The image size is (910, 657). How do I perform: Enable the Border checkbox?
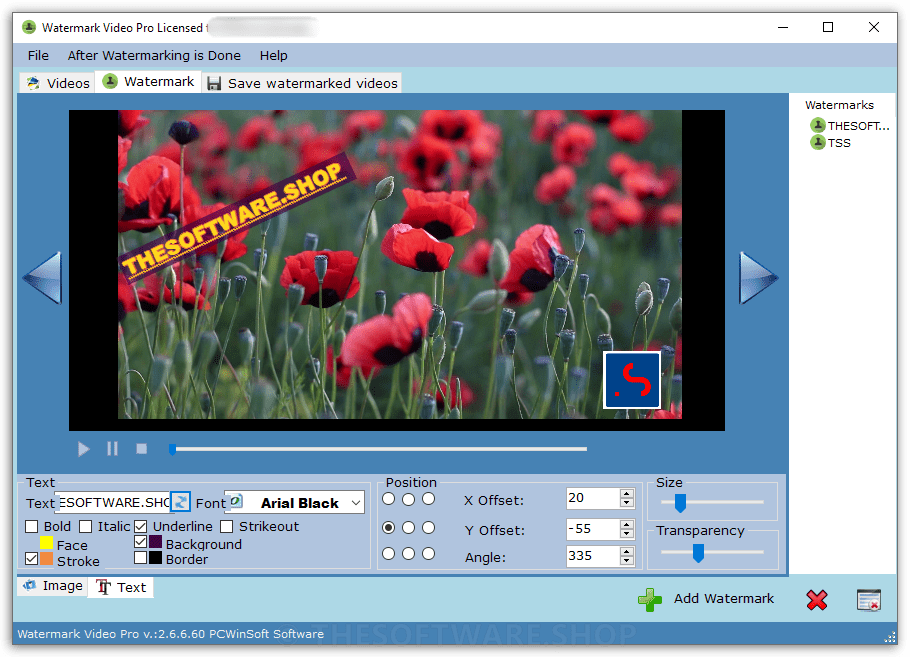click(140, 558)
